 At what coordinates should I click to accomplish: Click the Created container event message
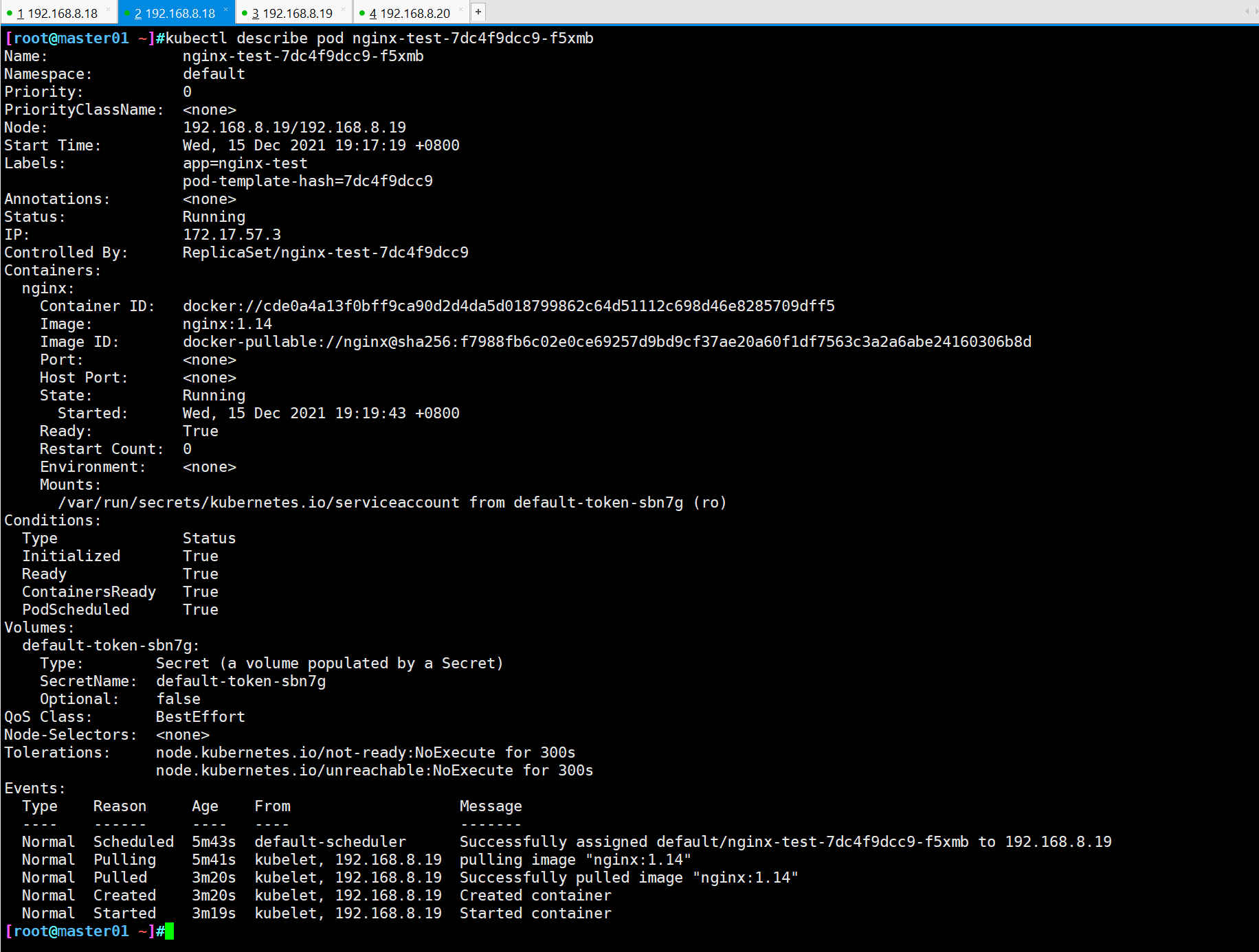pyautogui.click(x=535, y=896)
